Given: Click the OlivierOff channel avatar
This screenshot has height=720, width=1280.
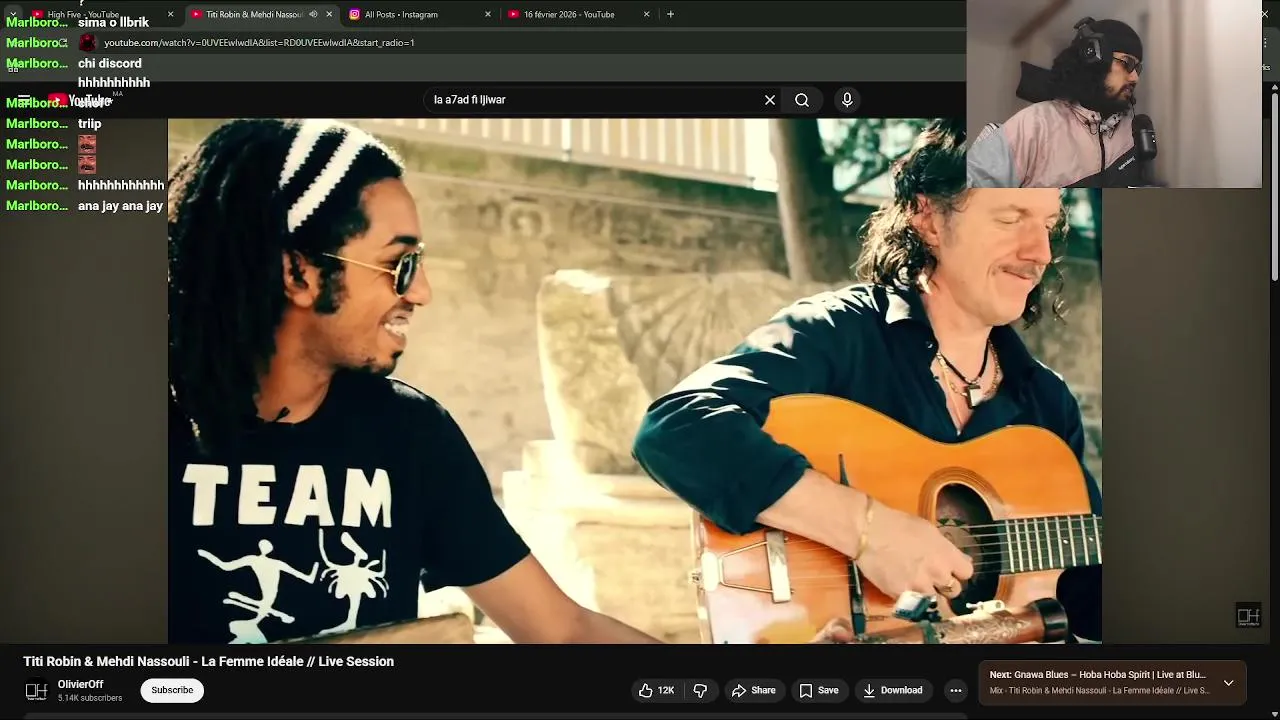Looking at the screenshot, I should click(36, 691).
